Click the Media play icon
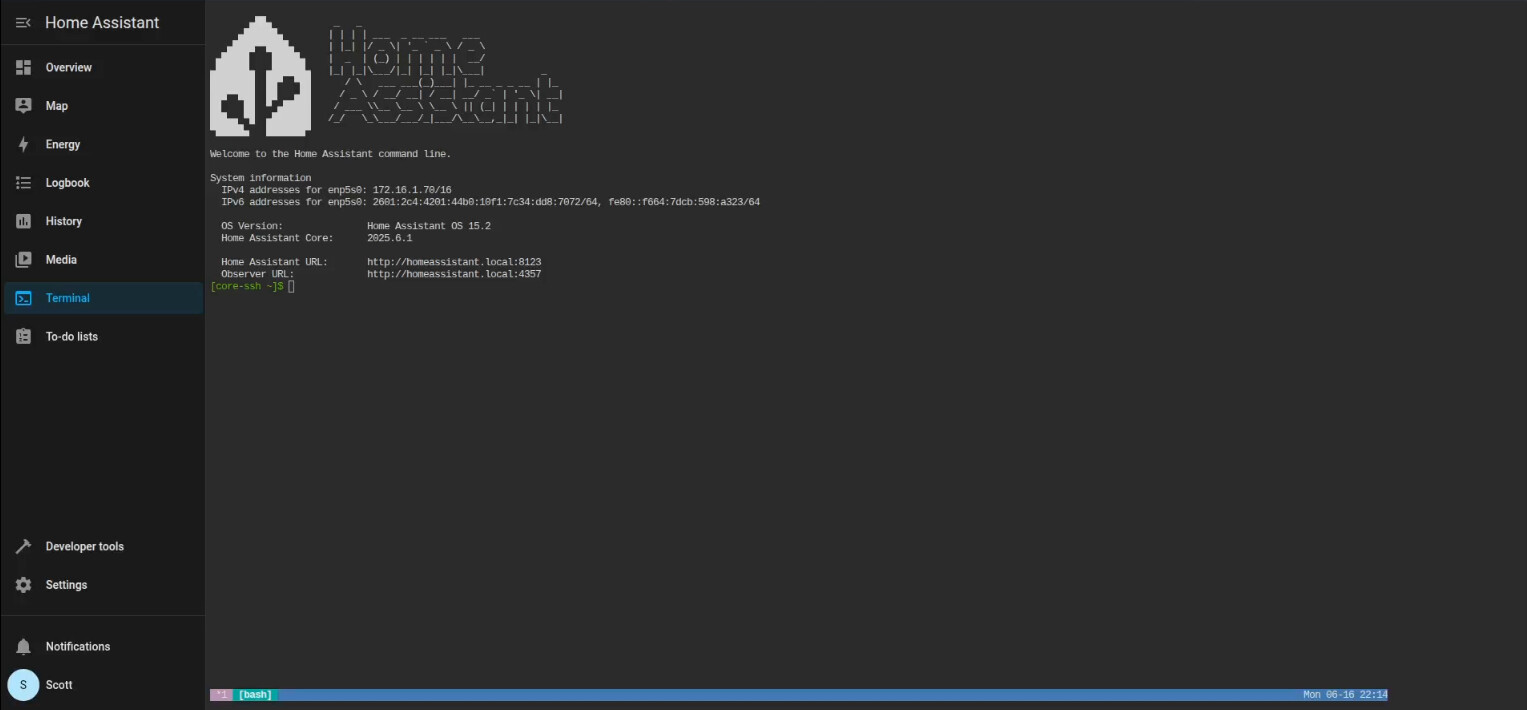 (x=23, y=260)
